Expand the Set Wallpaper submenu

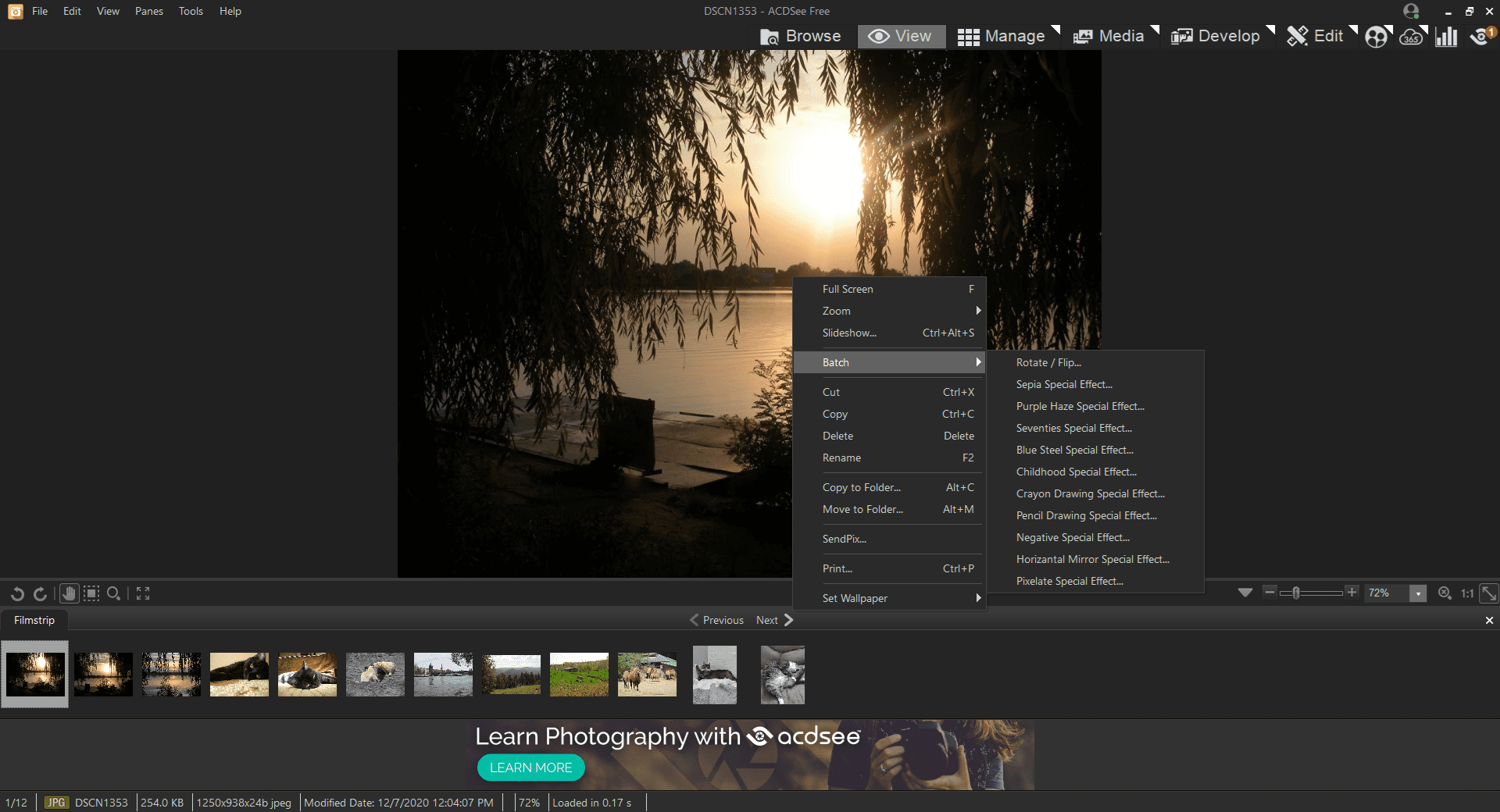coord(889,598)
